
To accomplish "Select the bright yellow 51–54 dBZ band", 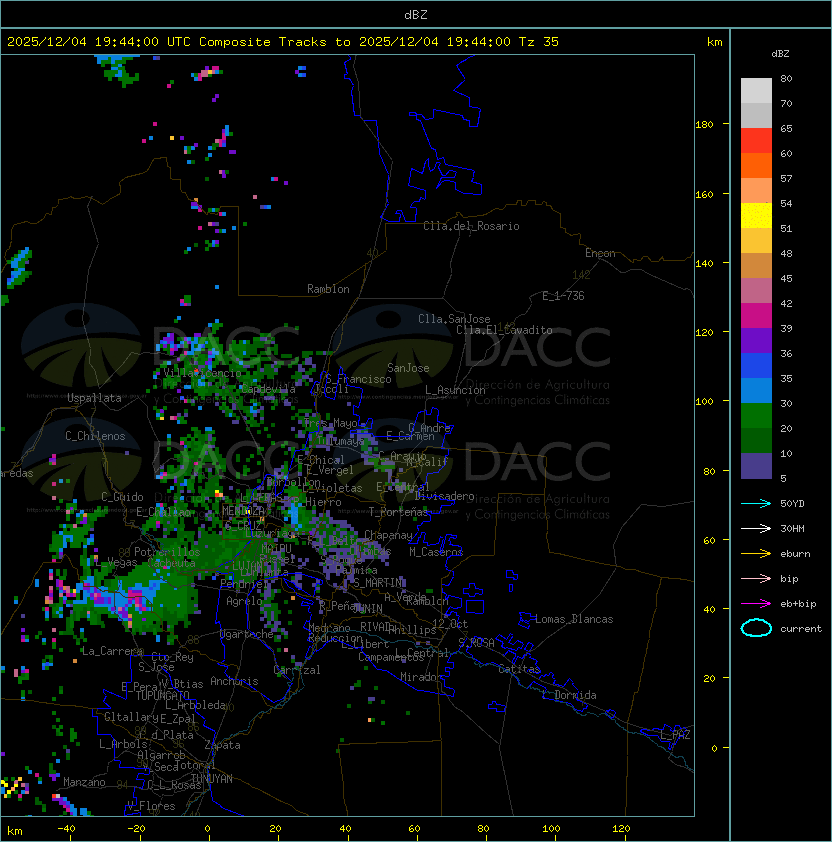I will (x=756, y=216).
